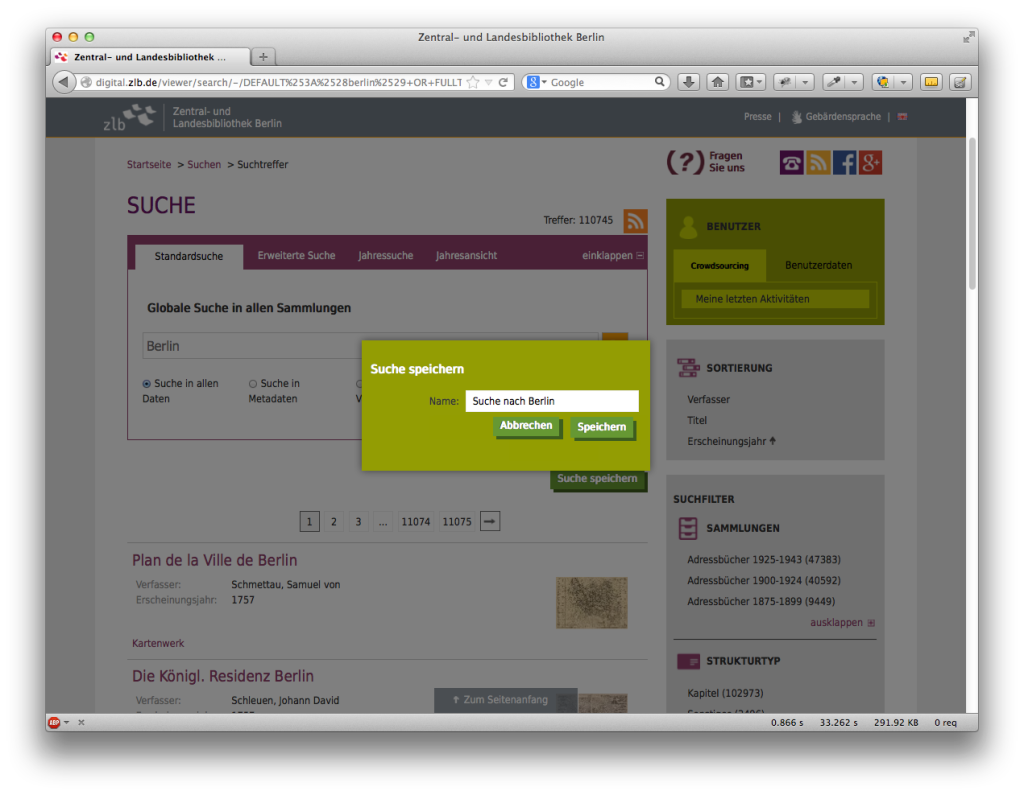The height and width of the screenshot is (795, 1024).
Task: Click the zlb logo in the header
Action: pos(129,117)
